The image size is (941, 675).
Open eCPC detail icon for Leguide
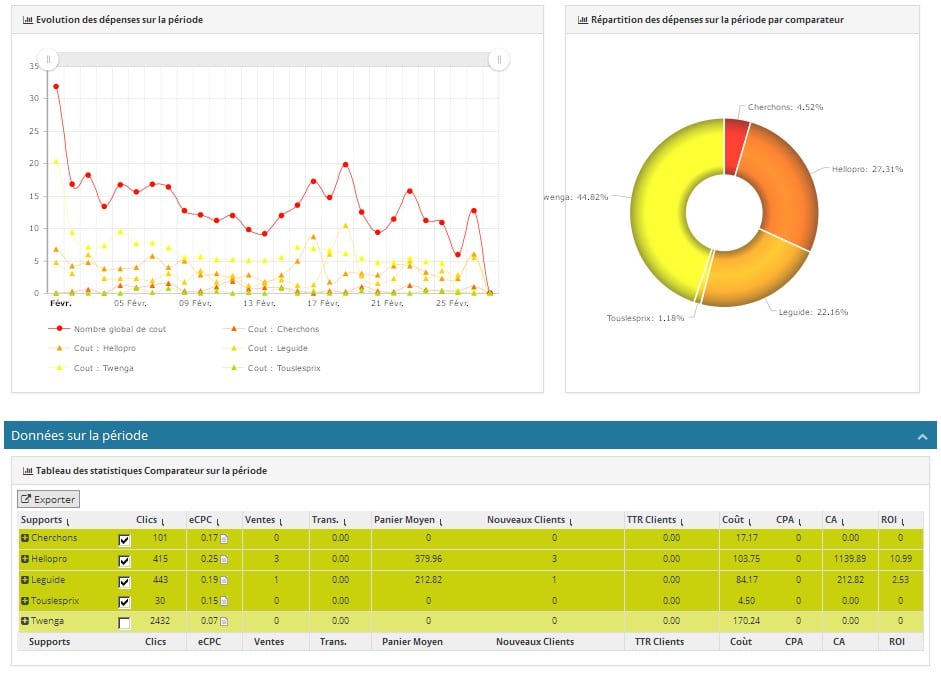click(x=224, y=580)
